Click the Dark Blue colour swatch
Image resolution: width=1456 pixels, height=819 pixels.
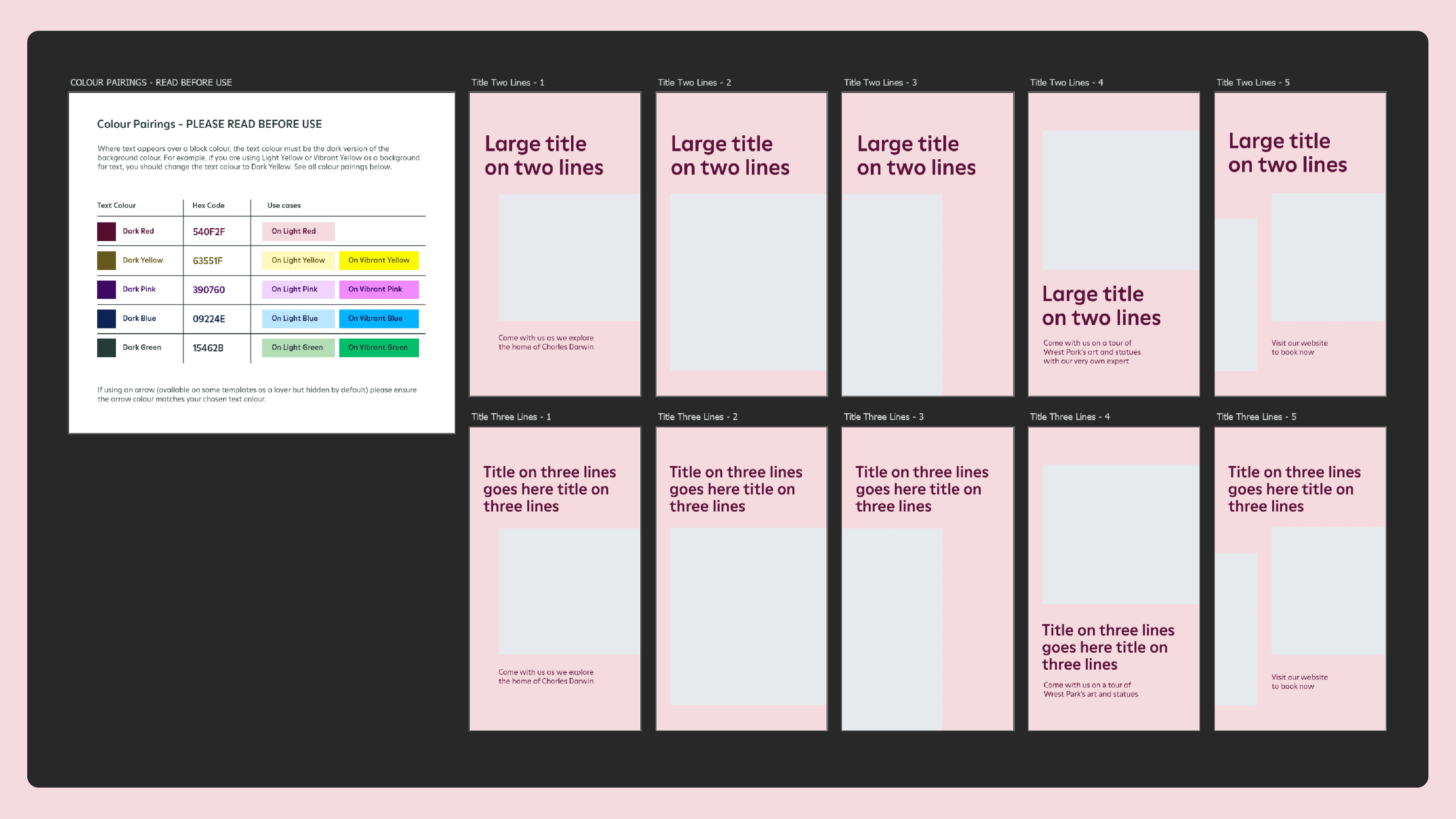106,319
